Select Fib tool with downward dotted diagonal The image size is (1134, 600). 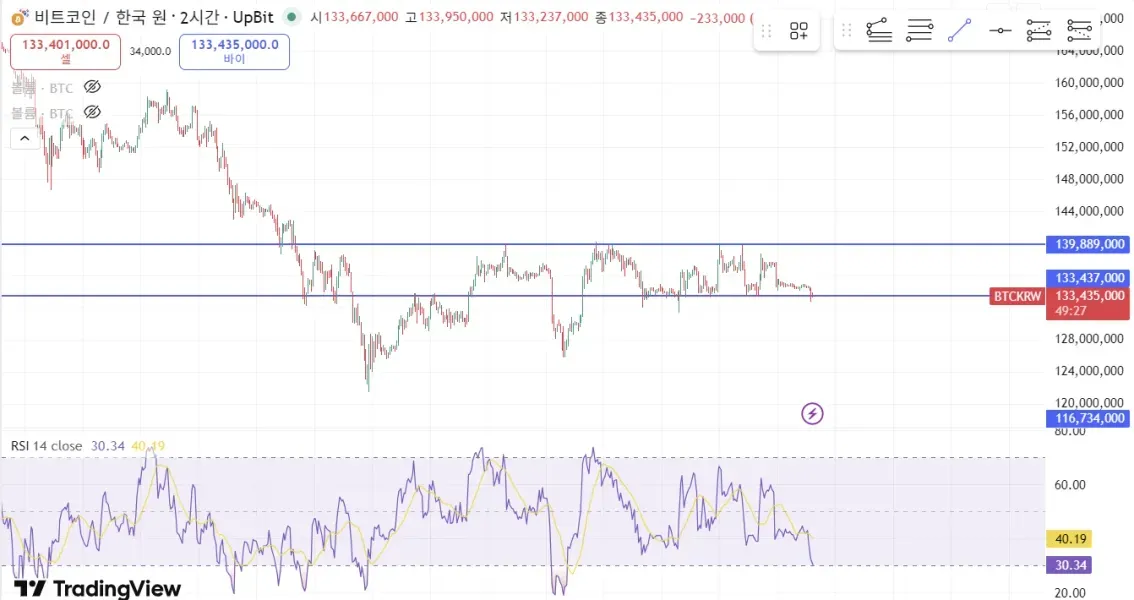coord(1079,31)
